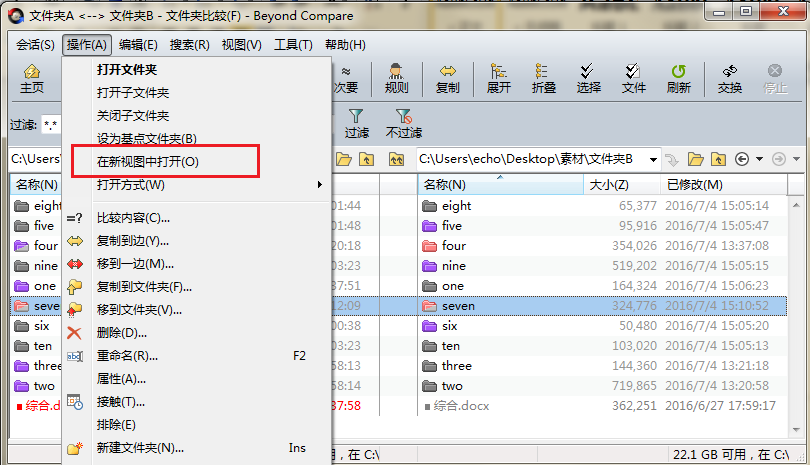
Task: Open the 视图(V) menu
Action: 241,45
